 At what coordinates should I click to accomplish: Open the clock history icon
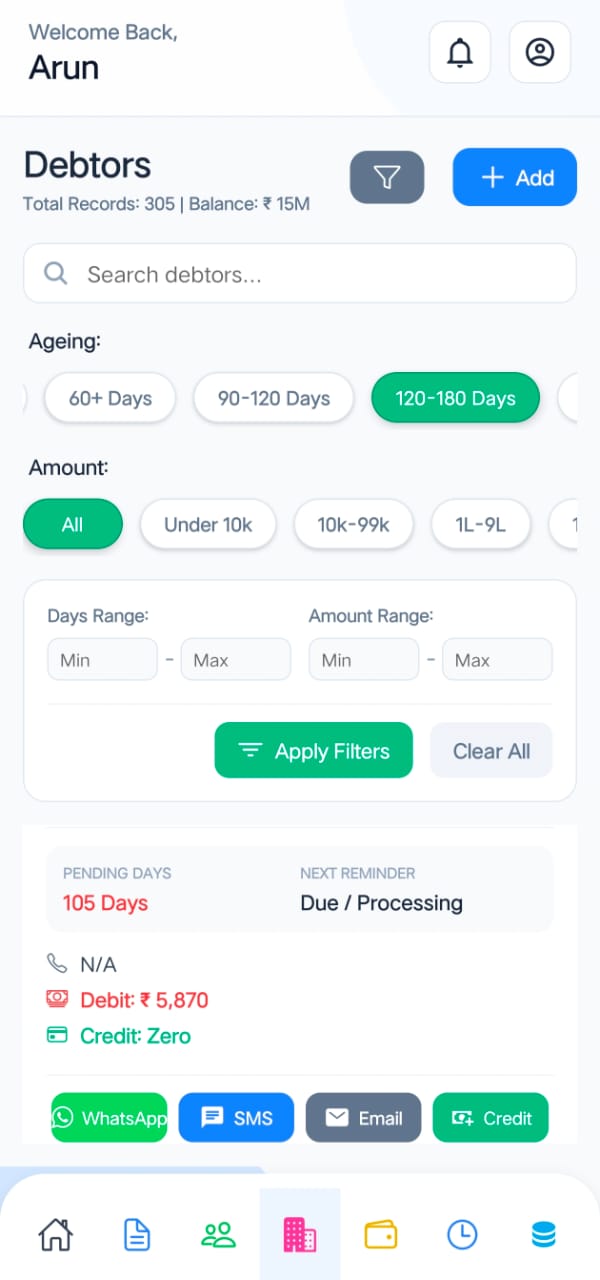pos(462,1235)
